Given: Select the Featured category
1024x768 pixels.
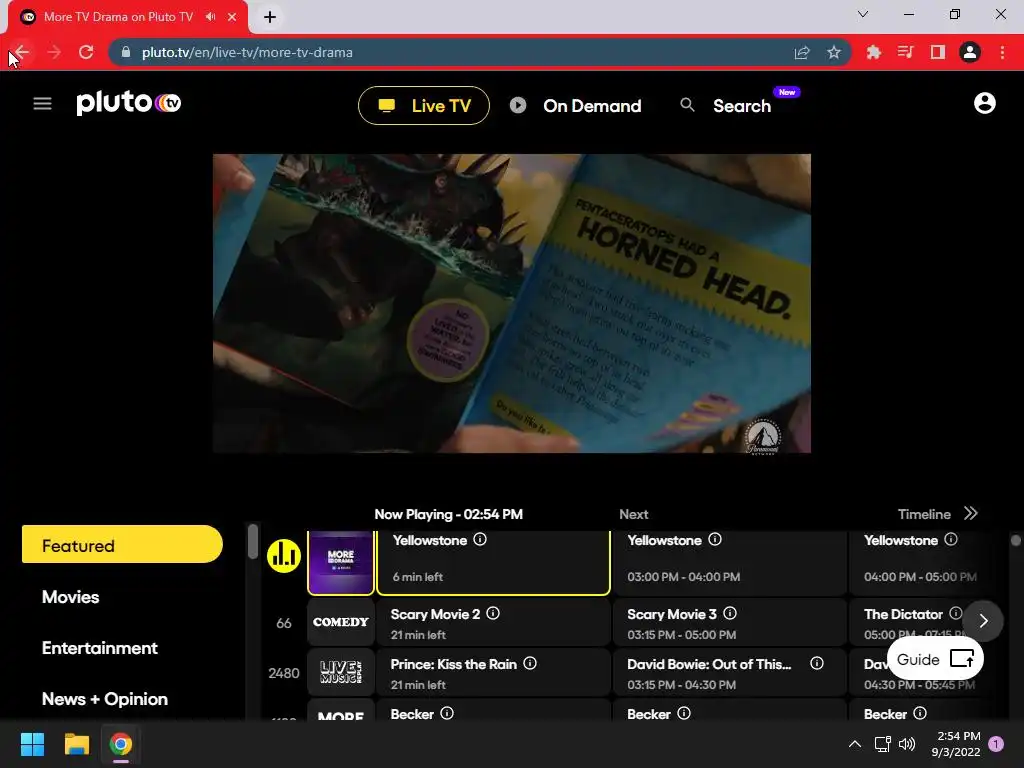Looking at the screenshot, I should click(x=122, y=544).
